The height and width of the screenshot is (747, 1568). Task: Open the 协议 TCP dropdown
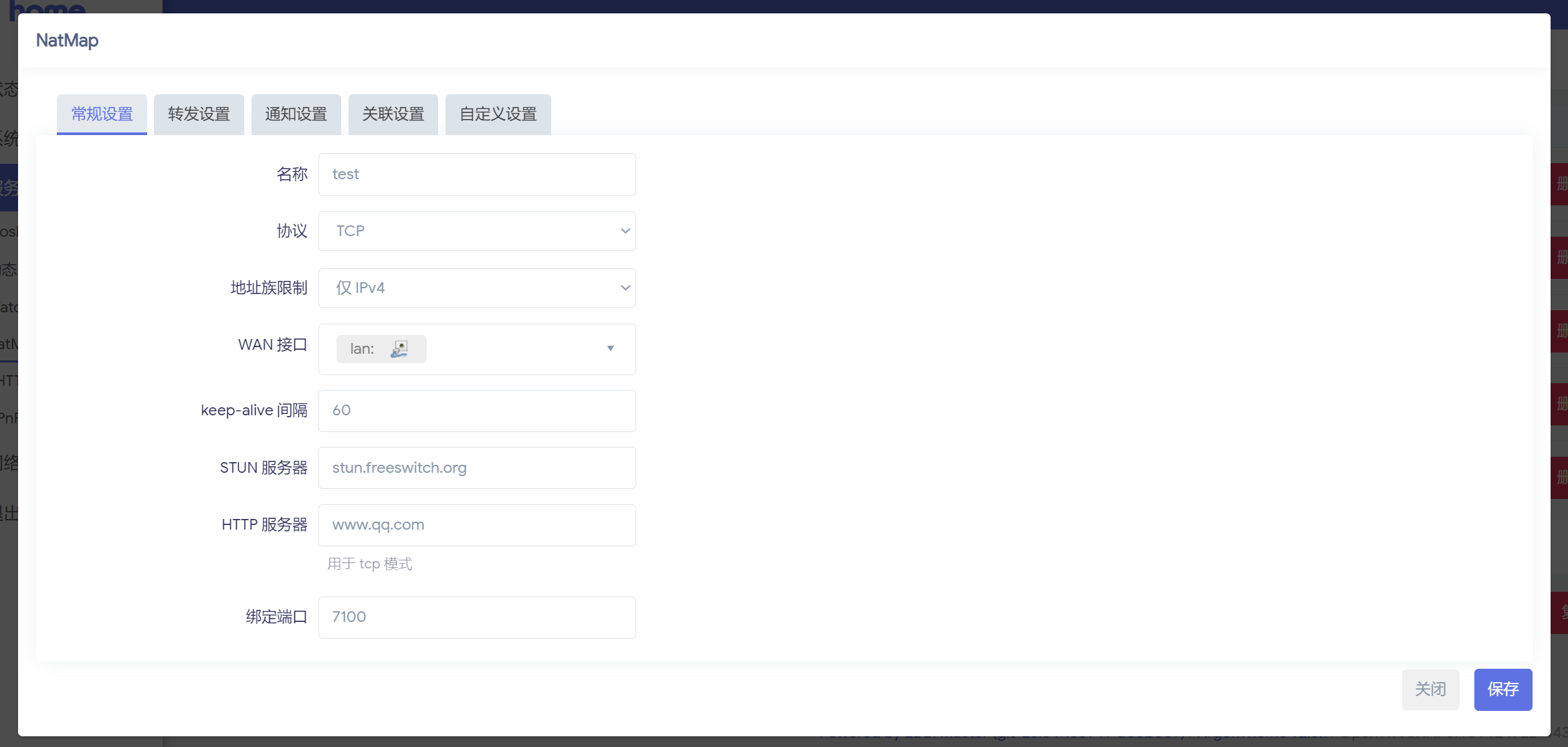coord(476,231)
